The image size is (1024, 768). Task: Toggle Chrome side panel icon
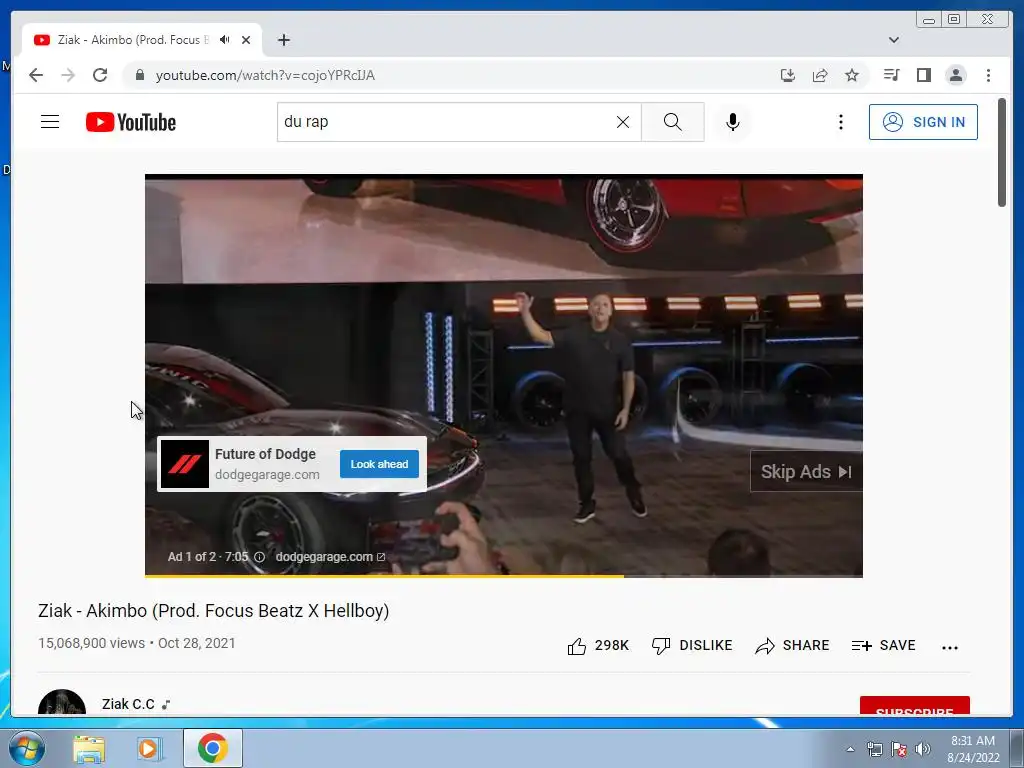923,75
